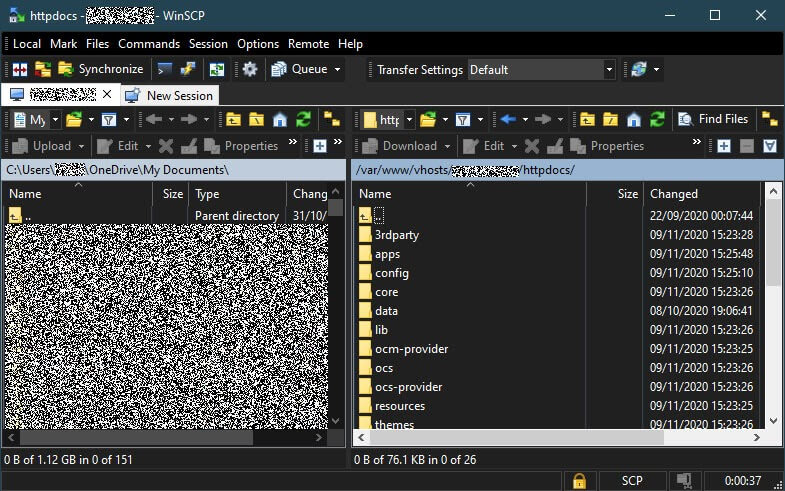
Task: Sort local panel by Size column
Action: [170, 194]
